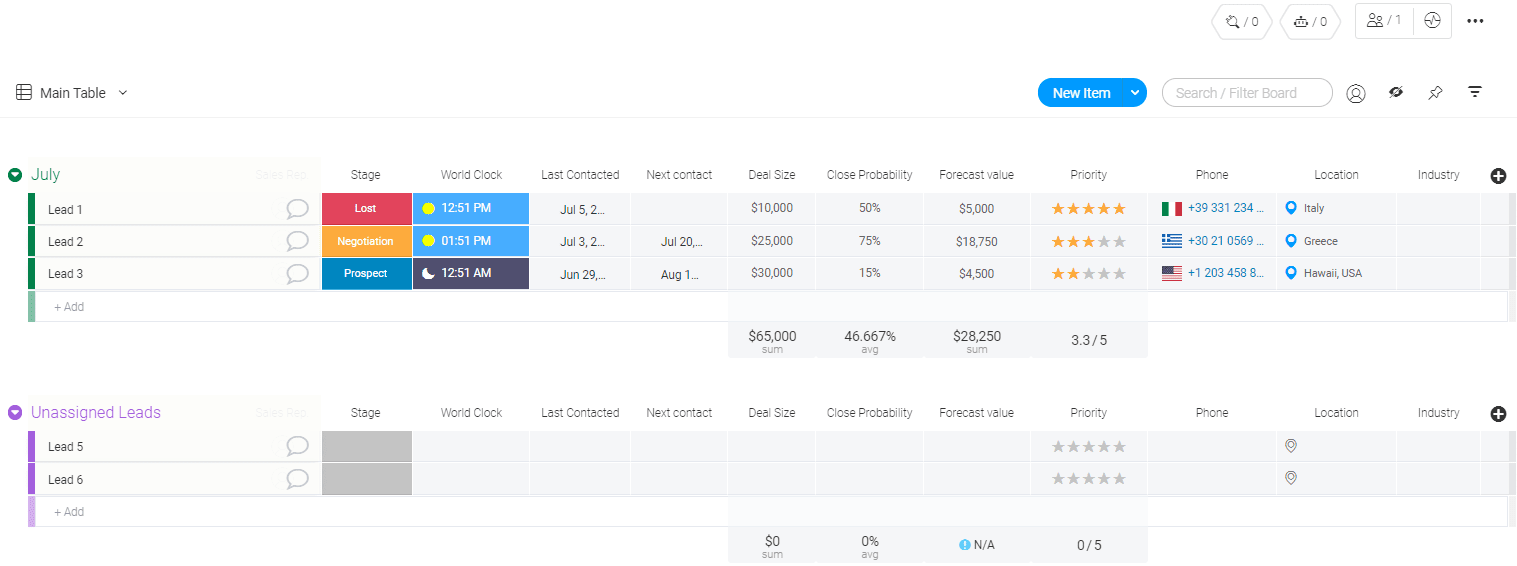The height and width of the screenshot is (566, 1517).
Task: Open Lead 2 Negotiation stage dropdown
Action: click(x=366, y=241)
